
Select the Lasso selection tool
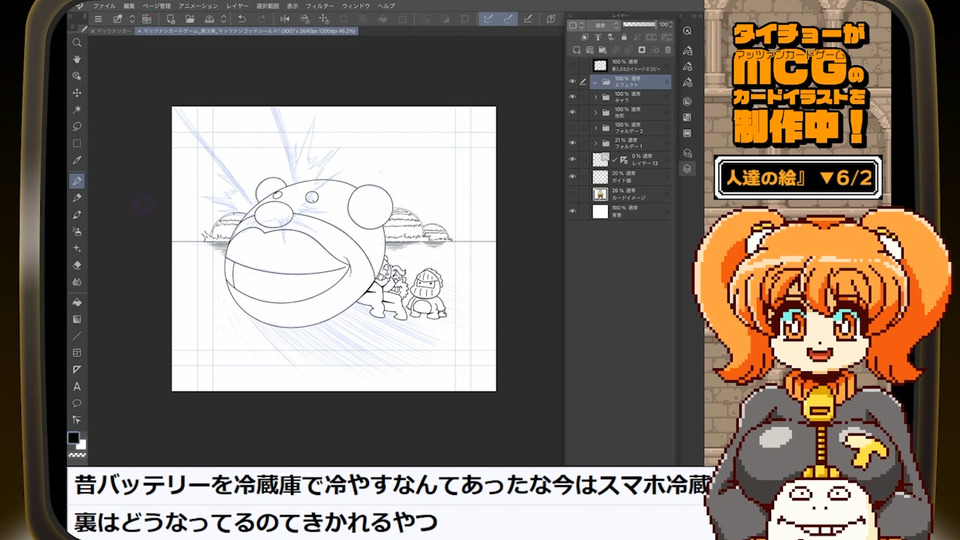(x=77, y=126)
